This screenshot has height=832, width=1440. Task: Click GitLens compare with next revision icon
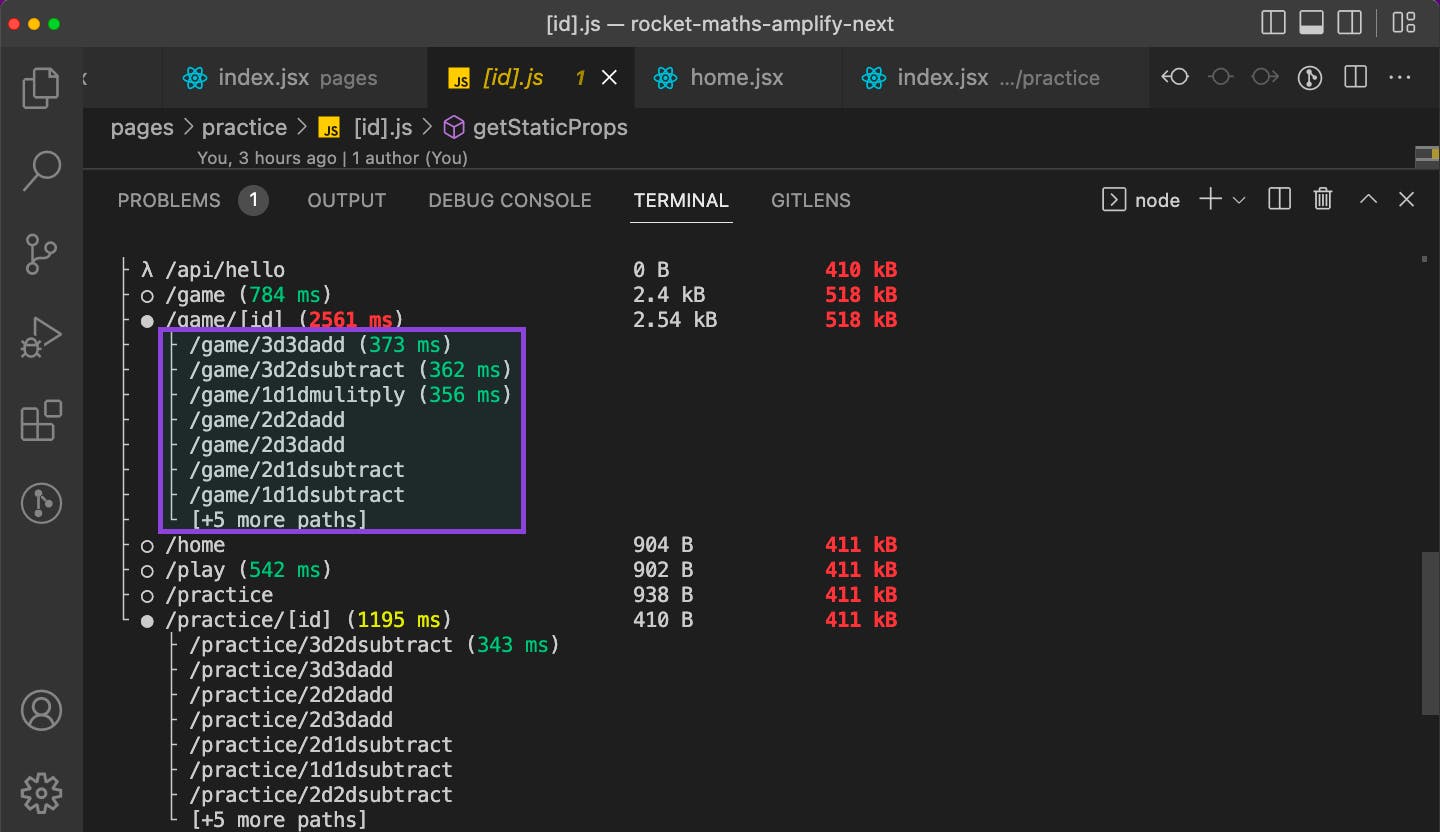pos(1265,77)
